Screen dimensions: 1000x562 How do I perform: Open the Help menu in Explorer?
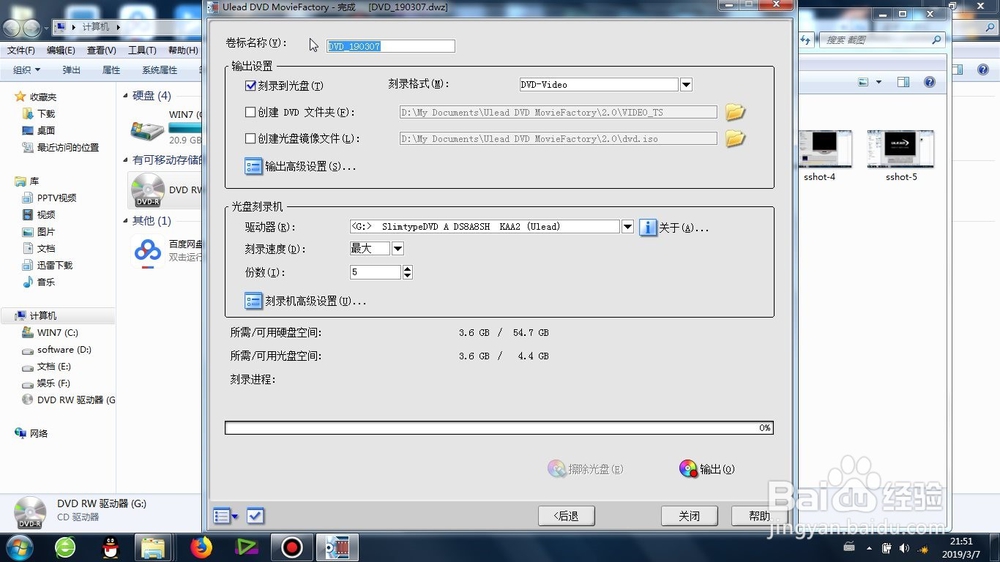pos(183,50)
